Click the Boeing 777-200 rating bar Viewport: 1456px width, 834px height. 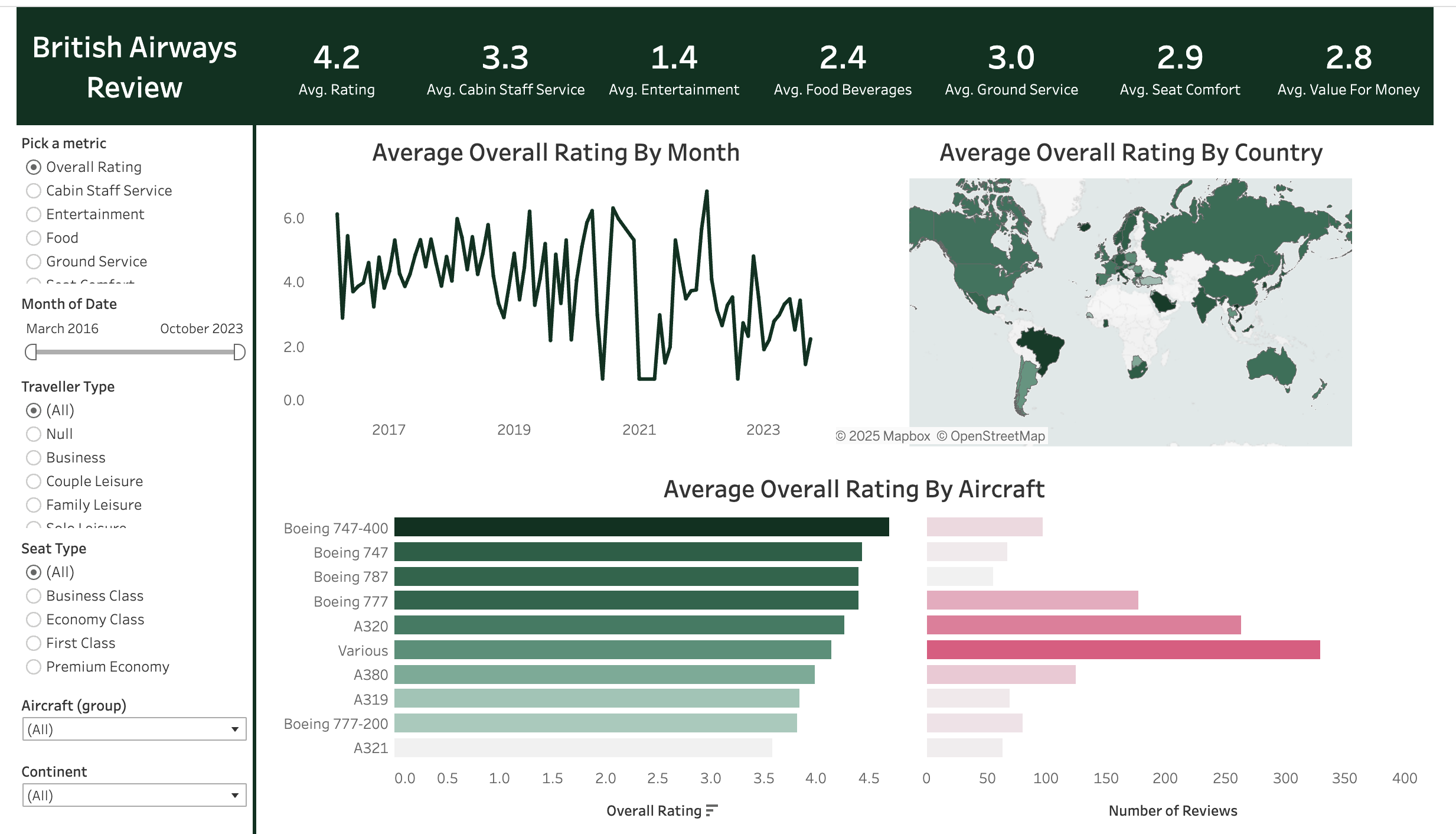pyautogui.click(x=596, y=723)
